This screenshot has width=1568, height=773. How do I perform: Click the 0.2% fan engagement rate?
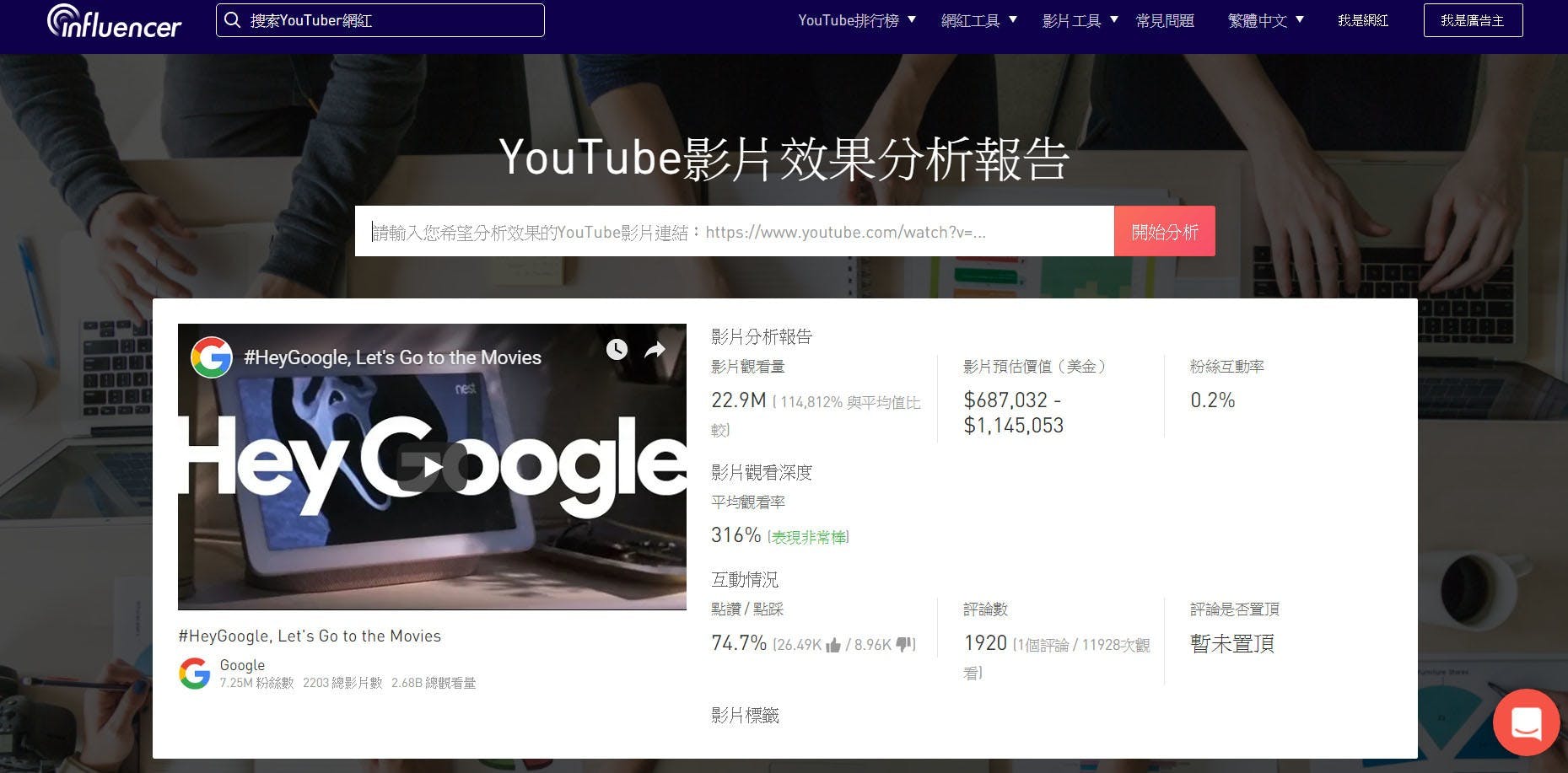pos(1213,400)
